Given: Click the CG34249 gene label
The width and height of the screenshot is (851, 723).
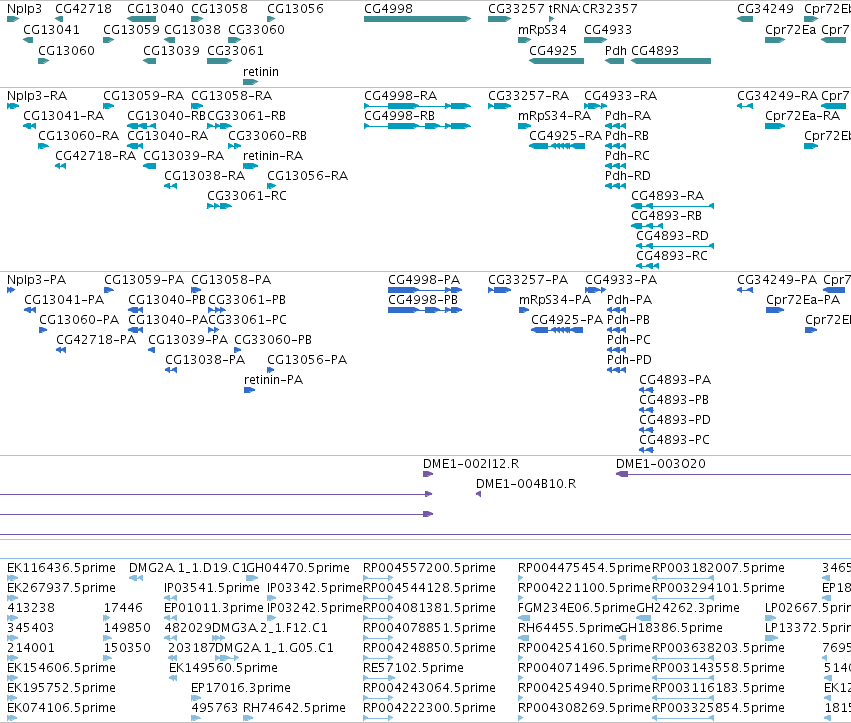Looking at the screenshot, I should tap(765, 9).
